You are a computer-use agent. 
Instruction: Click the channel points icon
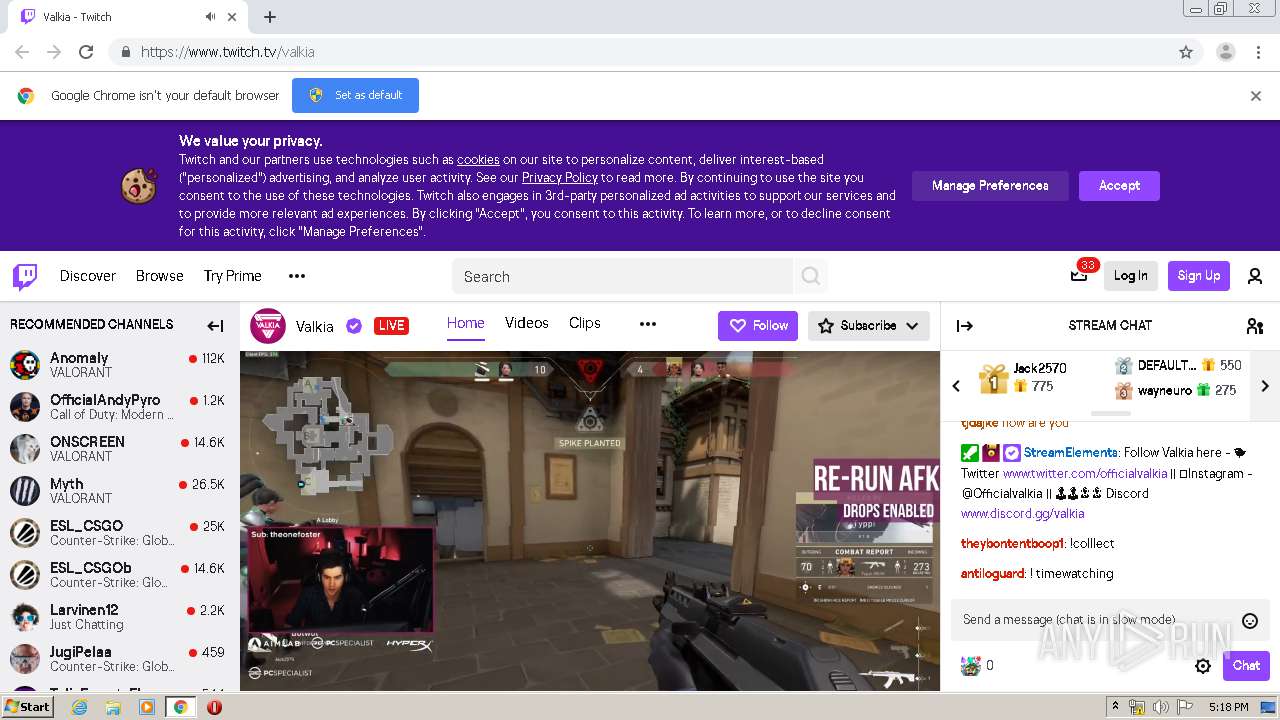970,665
